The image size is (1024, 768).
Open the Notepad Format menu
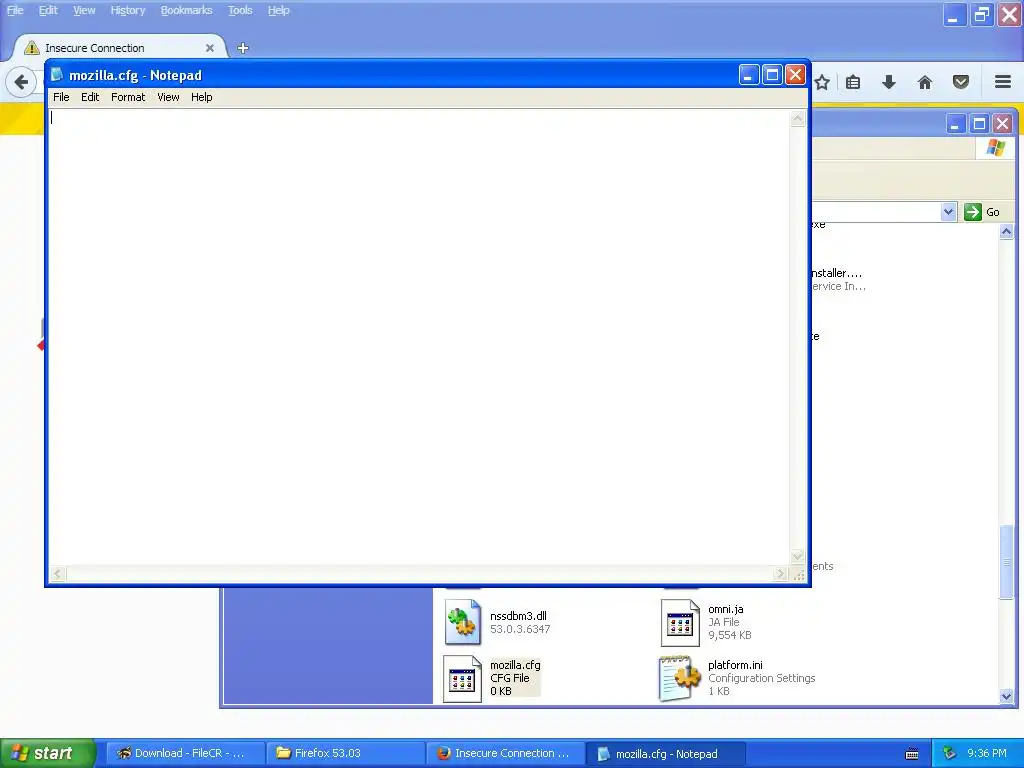[x=128, y=97]
